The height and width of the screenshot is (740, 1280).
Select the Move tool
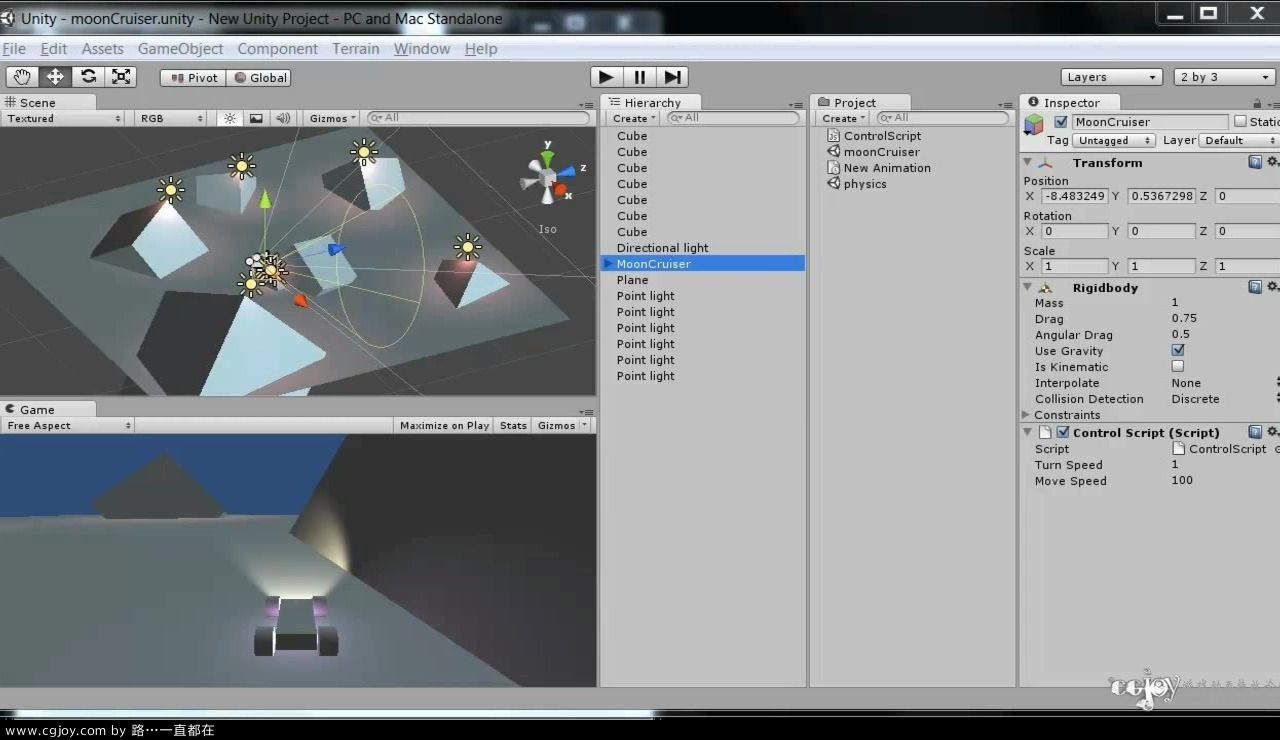55,77
